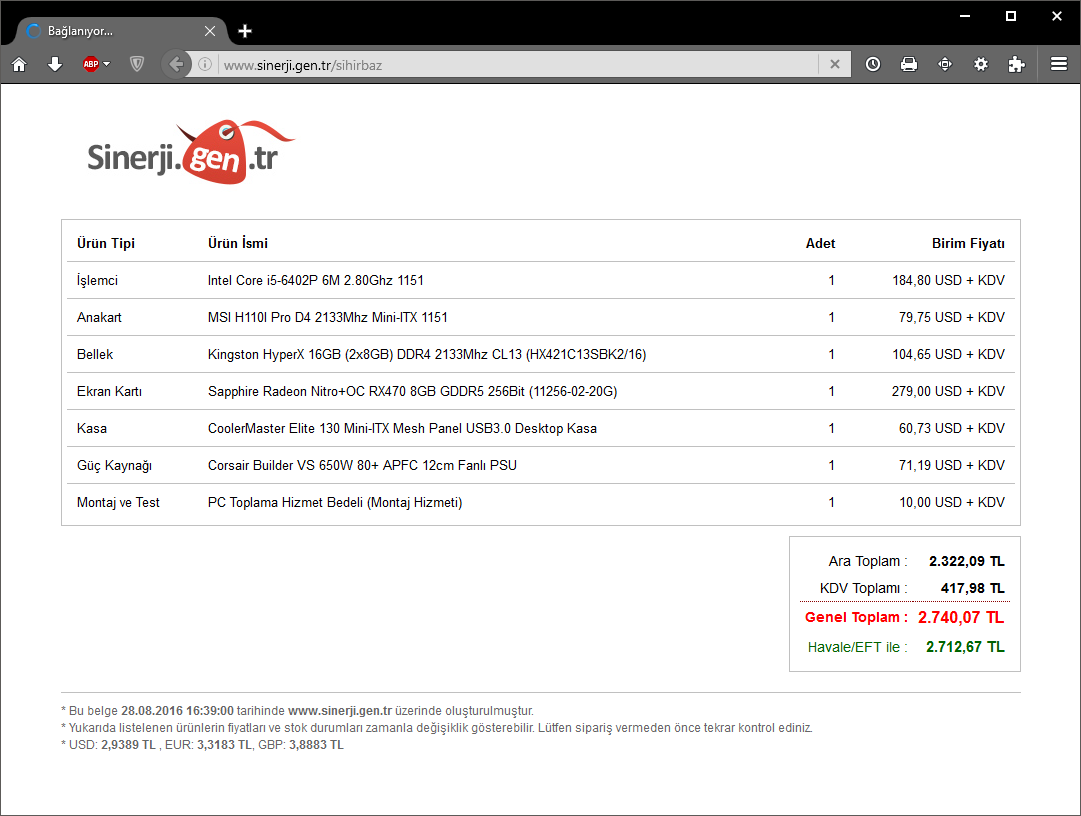Image resolution: width=1081 pixels, height=816 pixels.
Task: Click the Print icon in the toolbar
Action: click(x=909, y=64)
